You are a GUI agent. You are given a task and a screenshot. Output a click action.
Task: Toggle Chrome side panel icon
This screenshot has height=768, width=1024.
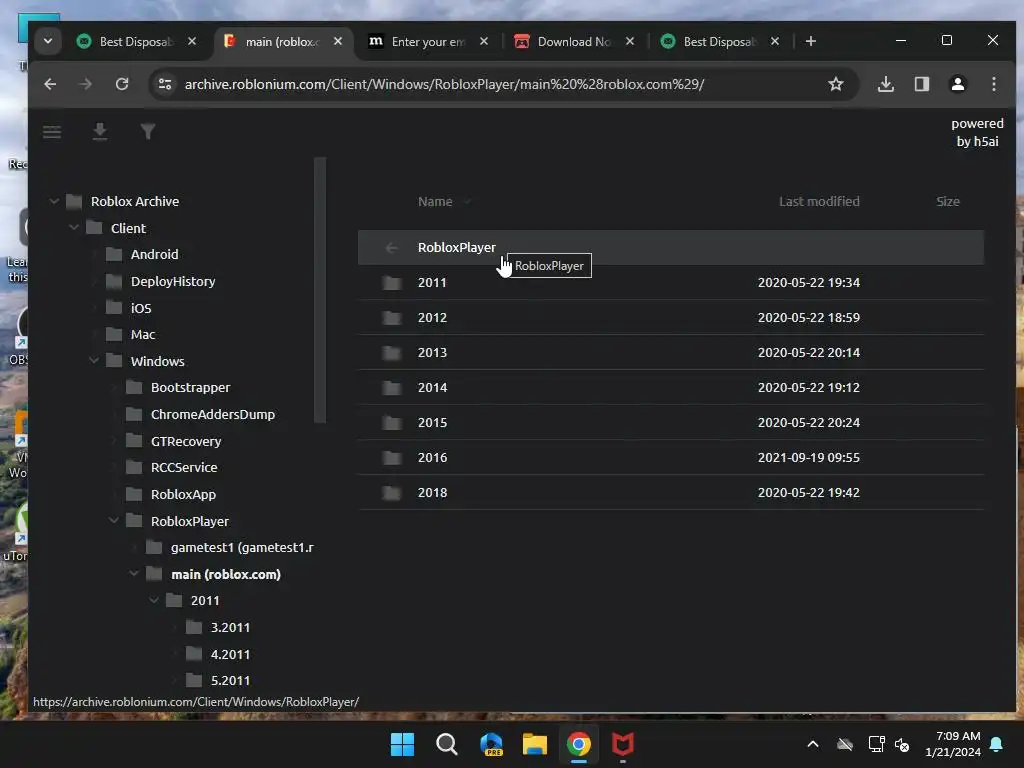pos(921,84)
